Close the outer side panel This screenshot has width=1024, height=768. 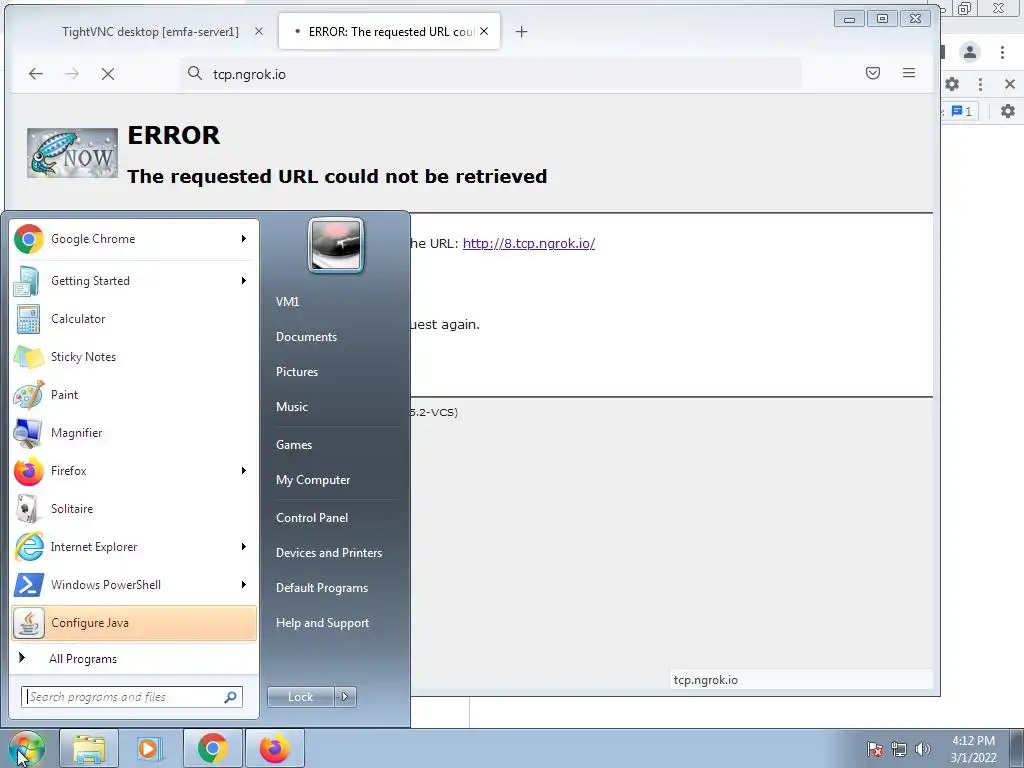click(1010, 84)
